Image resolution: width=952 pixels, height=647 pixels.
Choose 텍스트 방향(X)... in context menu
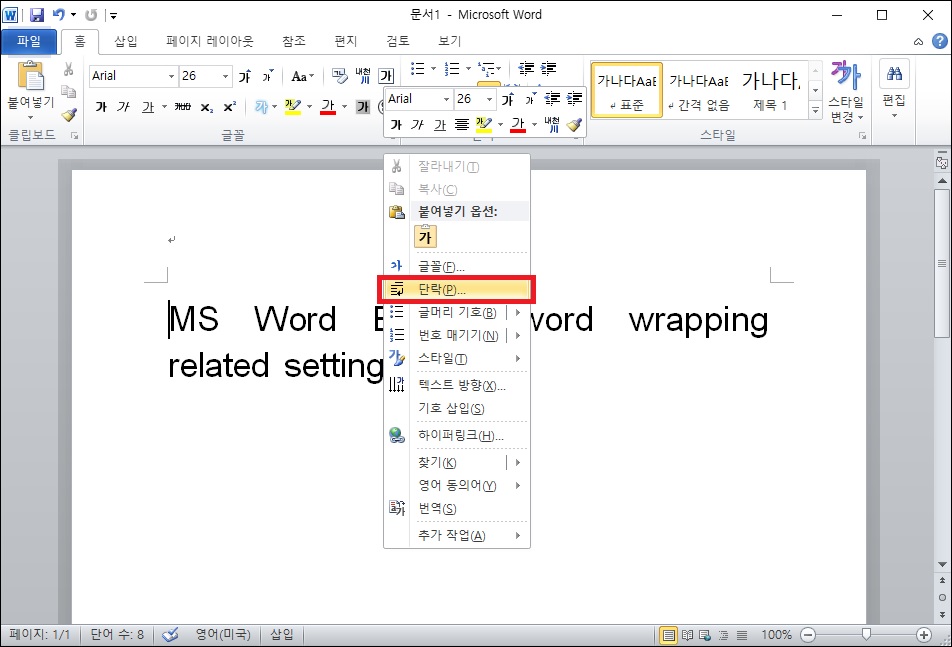pyautogui.click(x=457, y=385)
